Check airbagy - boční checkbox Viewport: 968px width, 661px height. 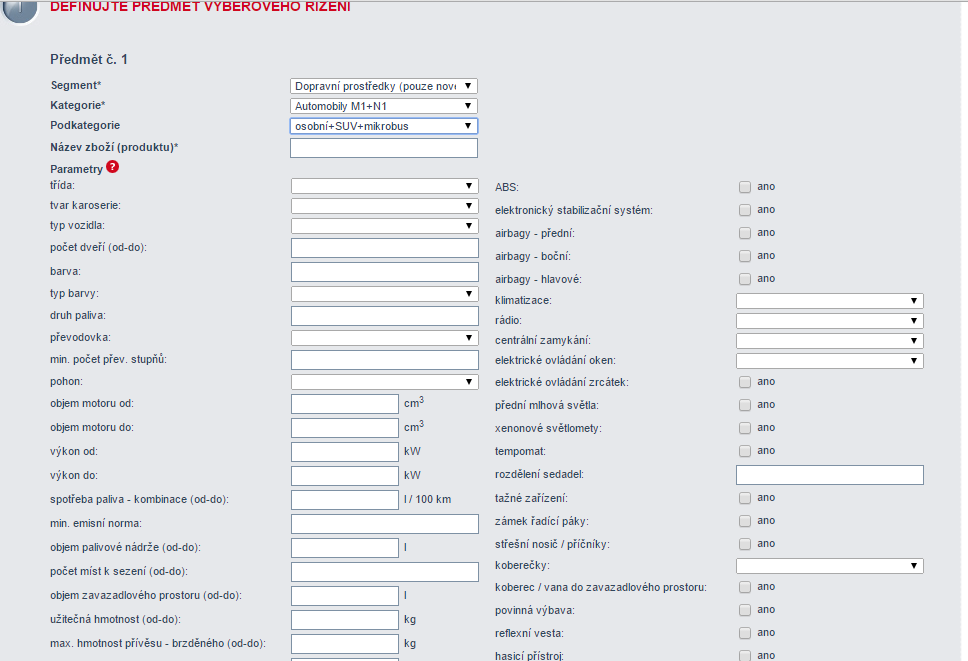[745, 256]
